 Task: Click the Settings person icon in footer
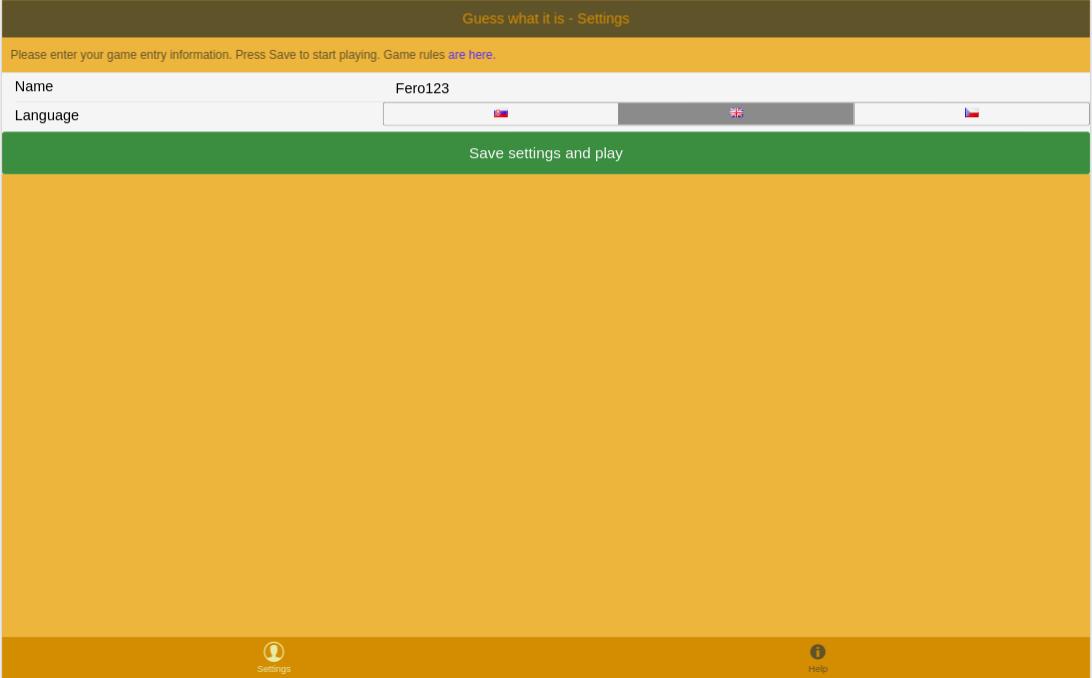click(274, 651)
